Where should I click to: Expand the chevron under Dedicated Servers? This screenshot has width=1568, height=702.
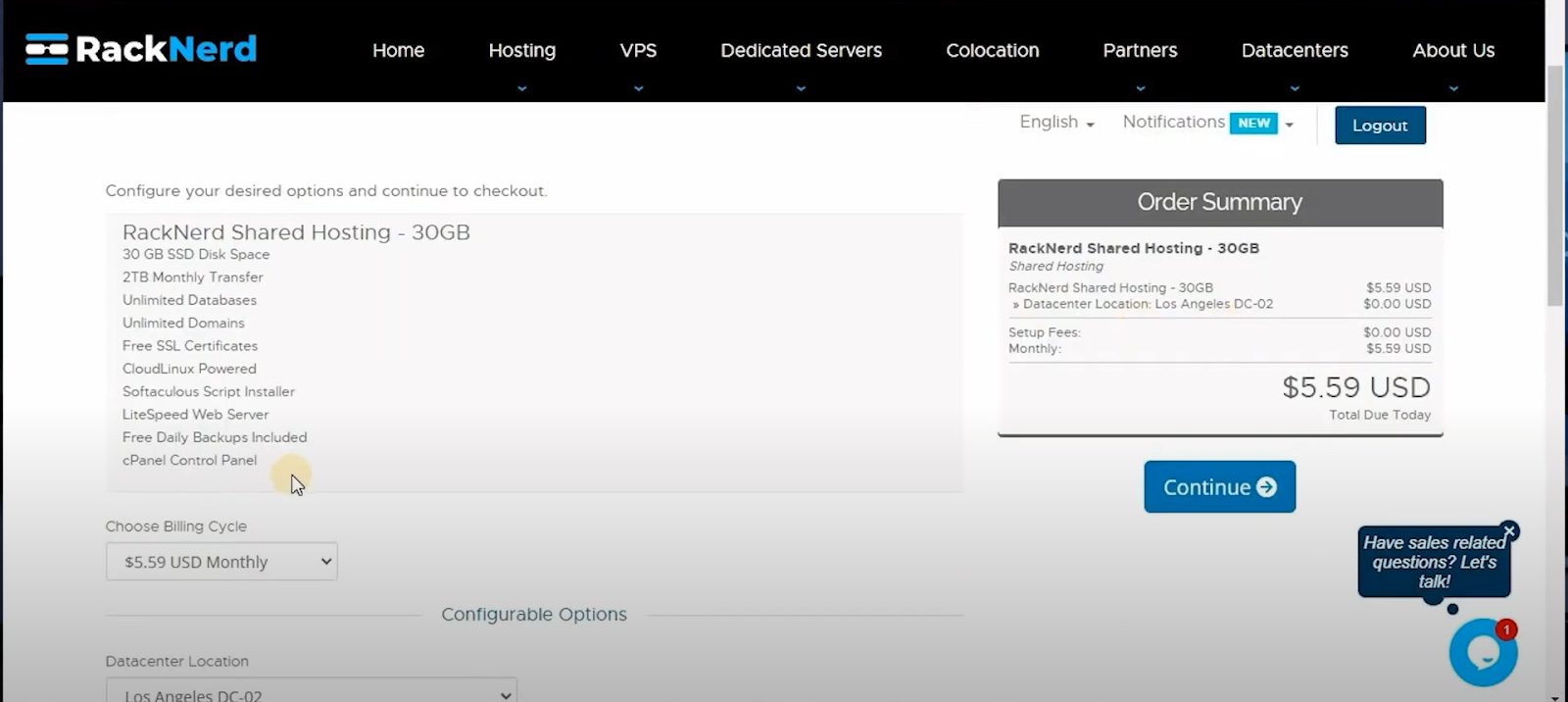click(x=801, y=88)
